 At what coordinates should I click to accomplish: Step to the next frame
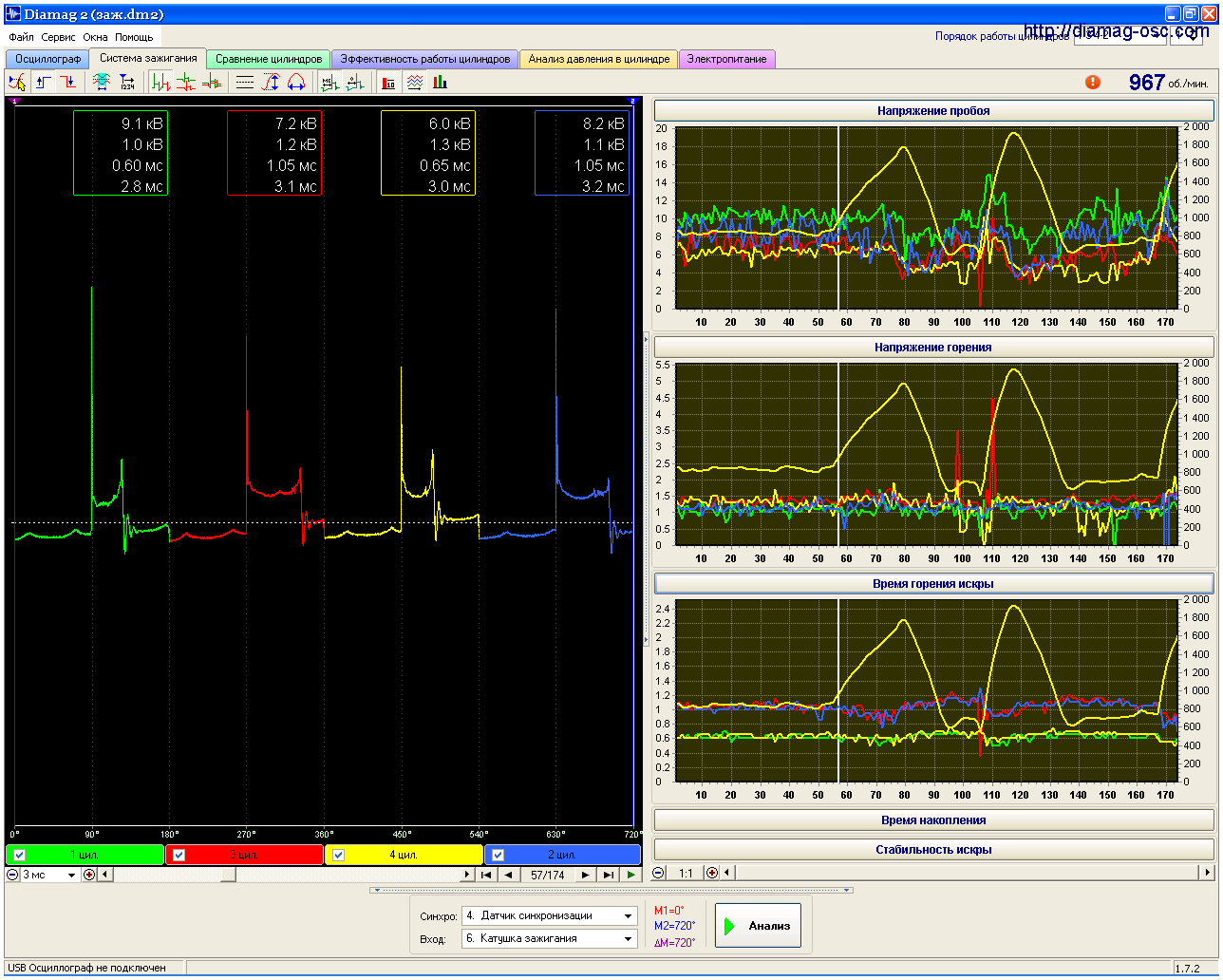click(585, 875)
